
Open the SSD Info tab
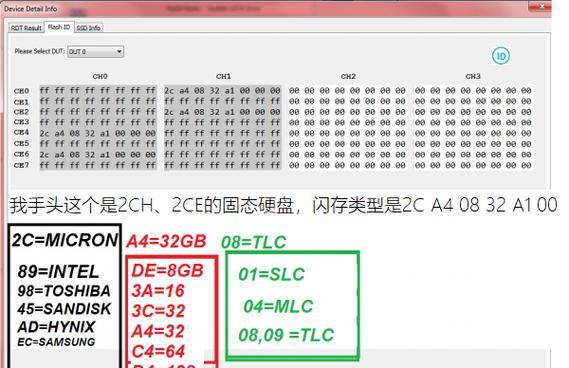(89, 28)
